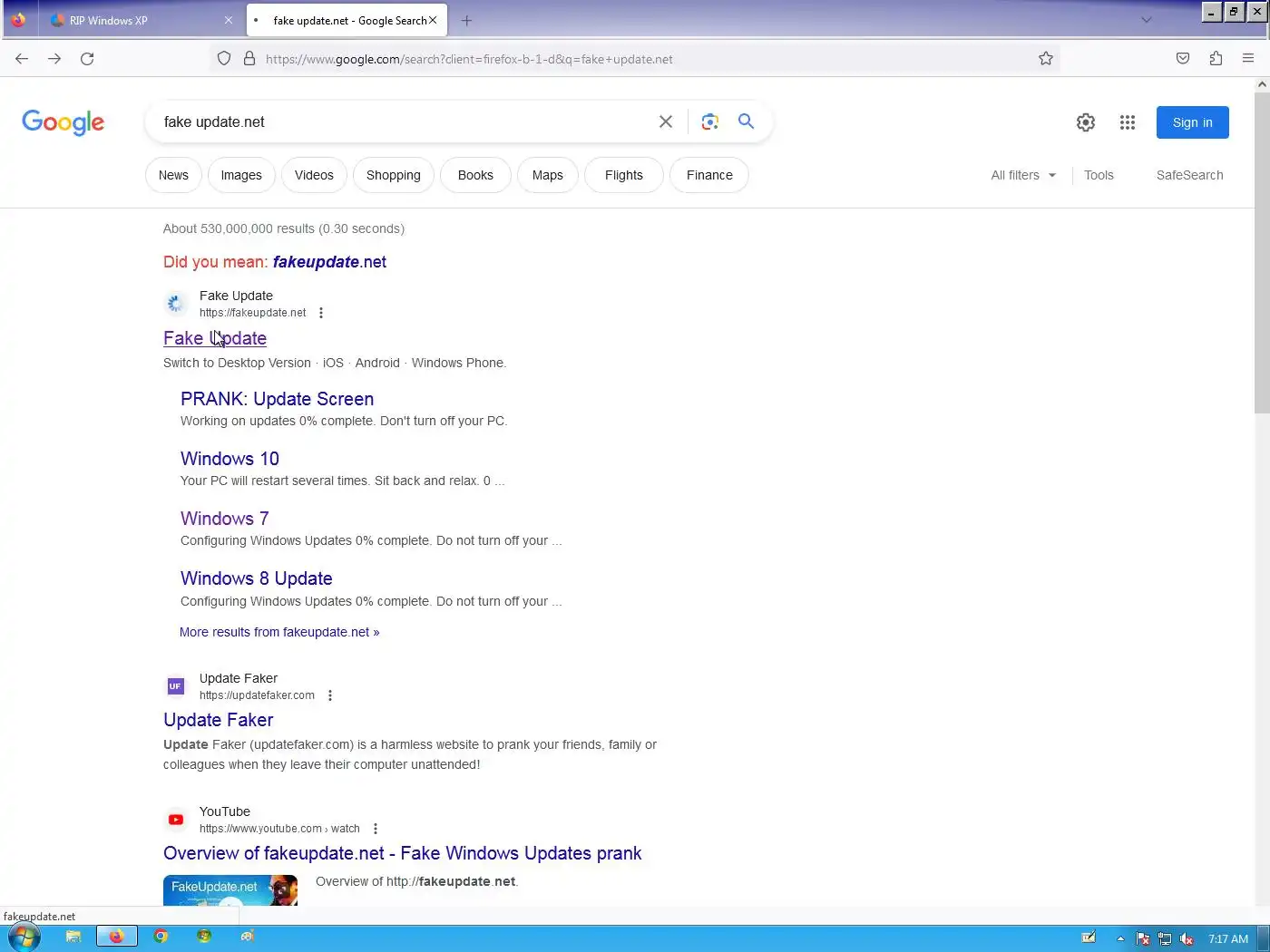This screenshot has width=1270, height=952.
Task: Focus the browser address bar
Action: tap(635, 59)
